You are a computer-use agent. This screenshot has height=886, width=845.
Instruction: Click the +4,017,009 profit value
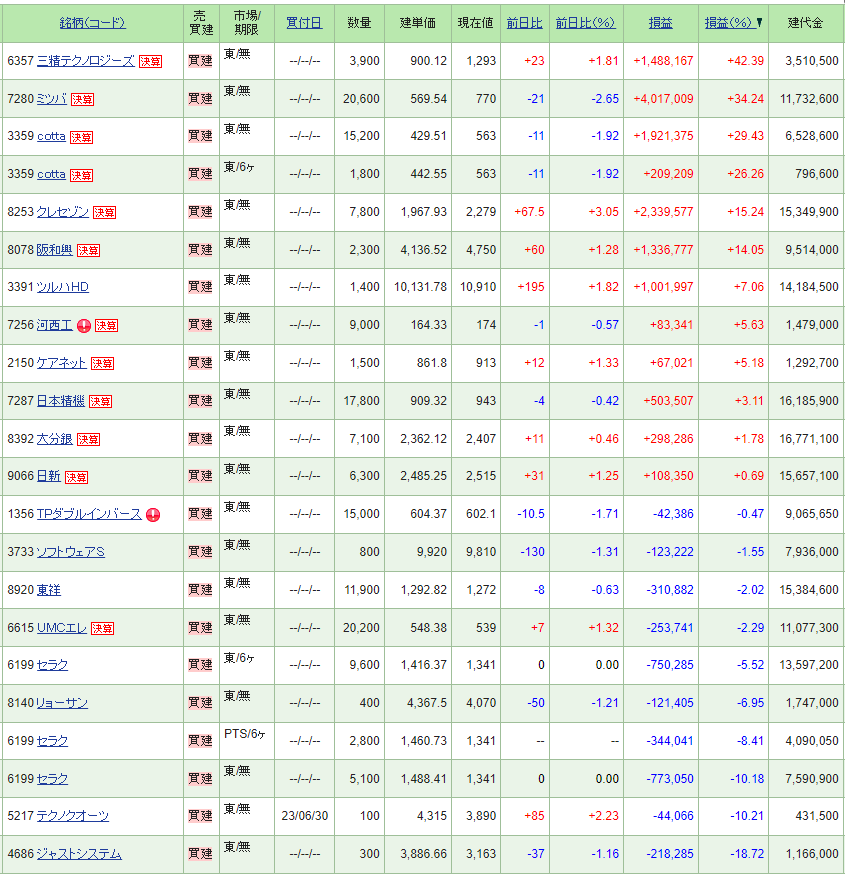tap(663, 99)
